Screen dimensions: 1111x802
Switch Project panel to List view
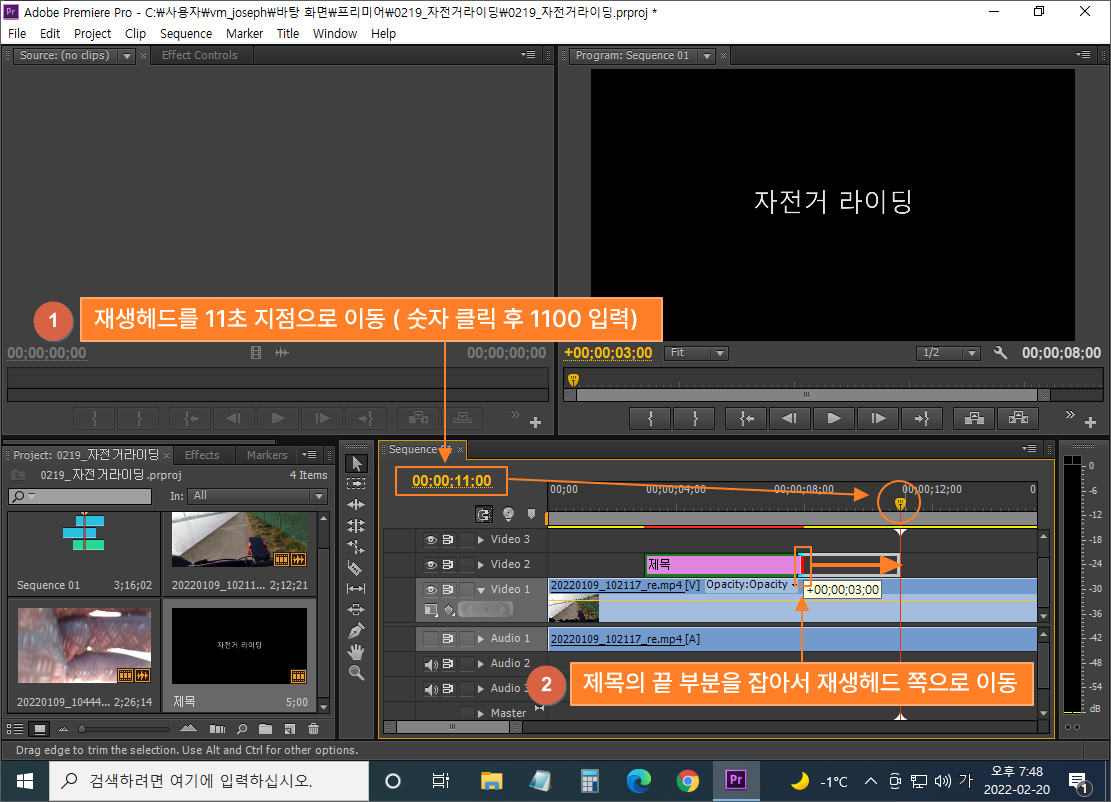(15, 728)
